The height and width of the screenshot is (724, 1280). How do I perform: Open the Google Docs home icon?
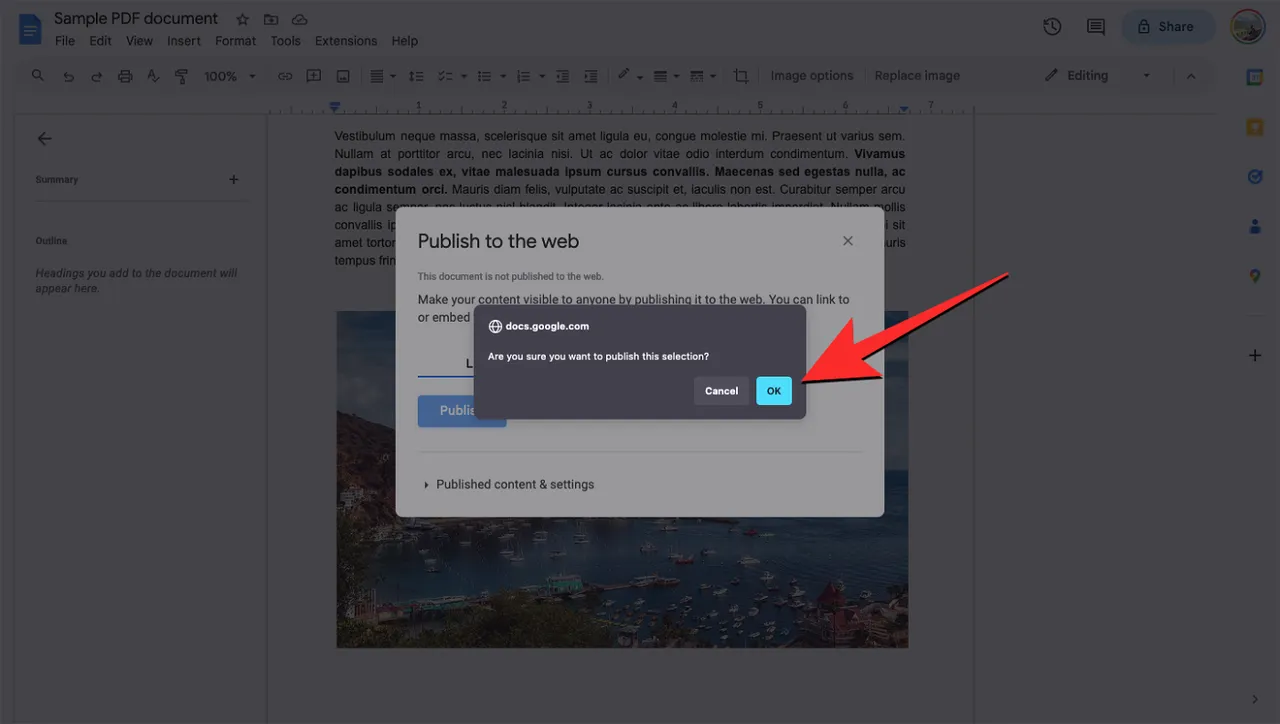(x=30, y=29)
